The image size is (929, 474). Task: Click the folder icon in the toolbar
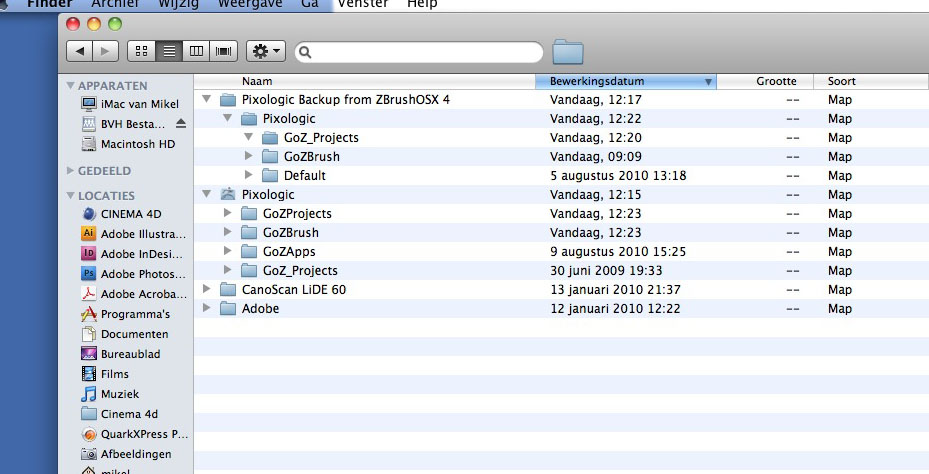(x=568, y=52)
